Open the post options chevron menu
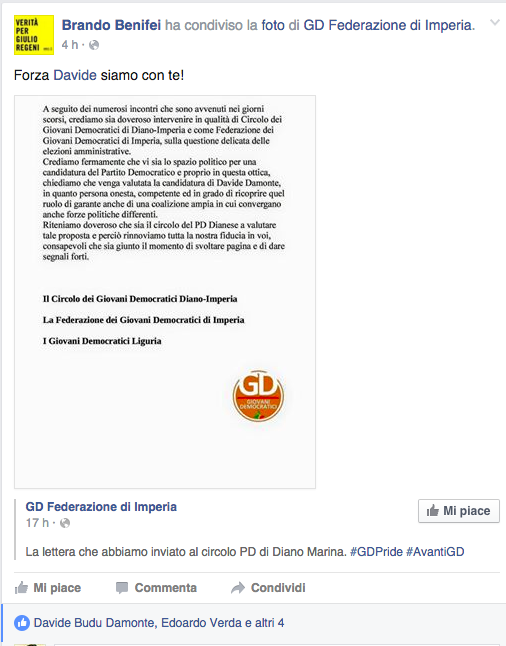This screenshot has width=506, height=646. point(494,23)
